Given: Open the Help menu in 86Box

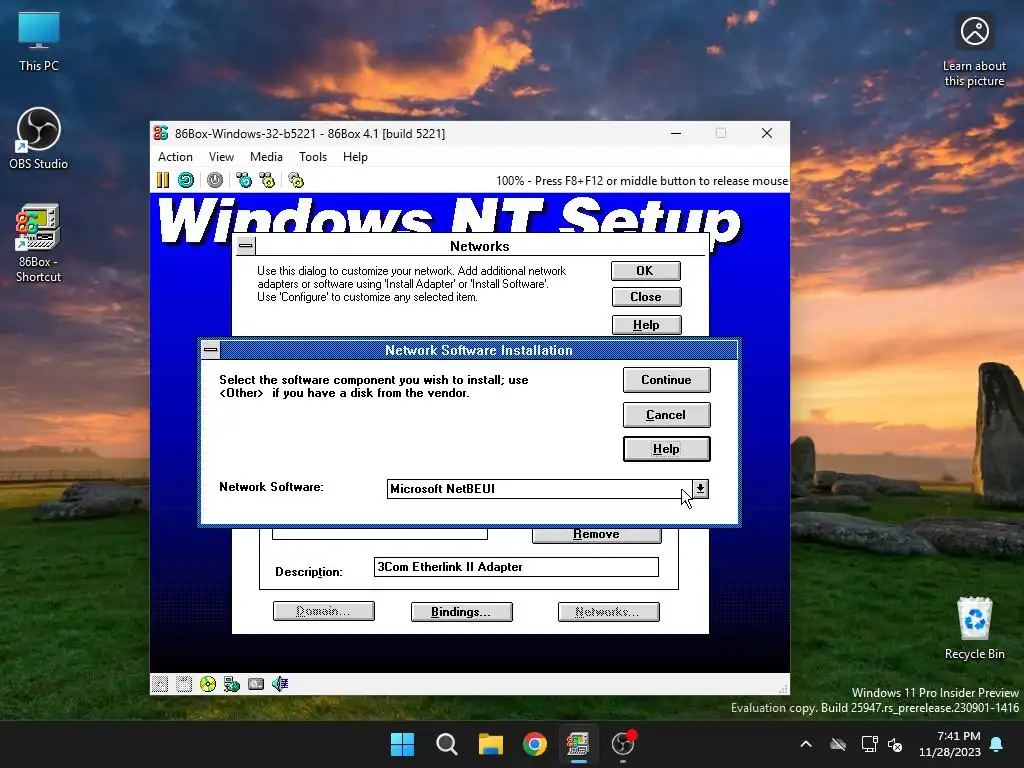Looking at the screenshot, I should pyautogui.click(x=355, y=157).
